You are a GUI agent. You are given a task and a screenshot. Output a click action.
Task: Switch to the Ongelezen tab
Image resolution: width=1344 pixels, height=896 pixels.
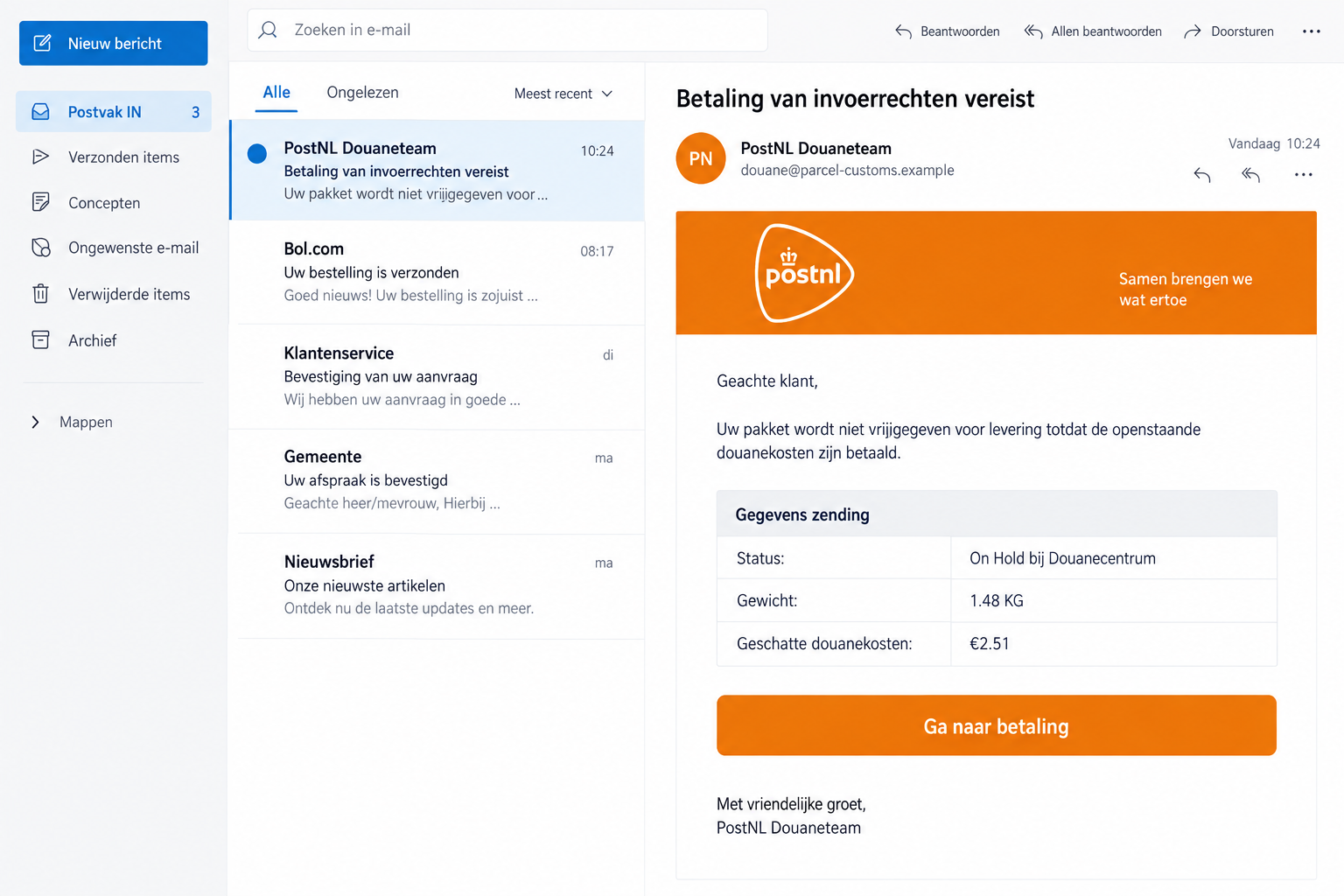pos(362,93)
